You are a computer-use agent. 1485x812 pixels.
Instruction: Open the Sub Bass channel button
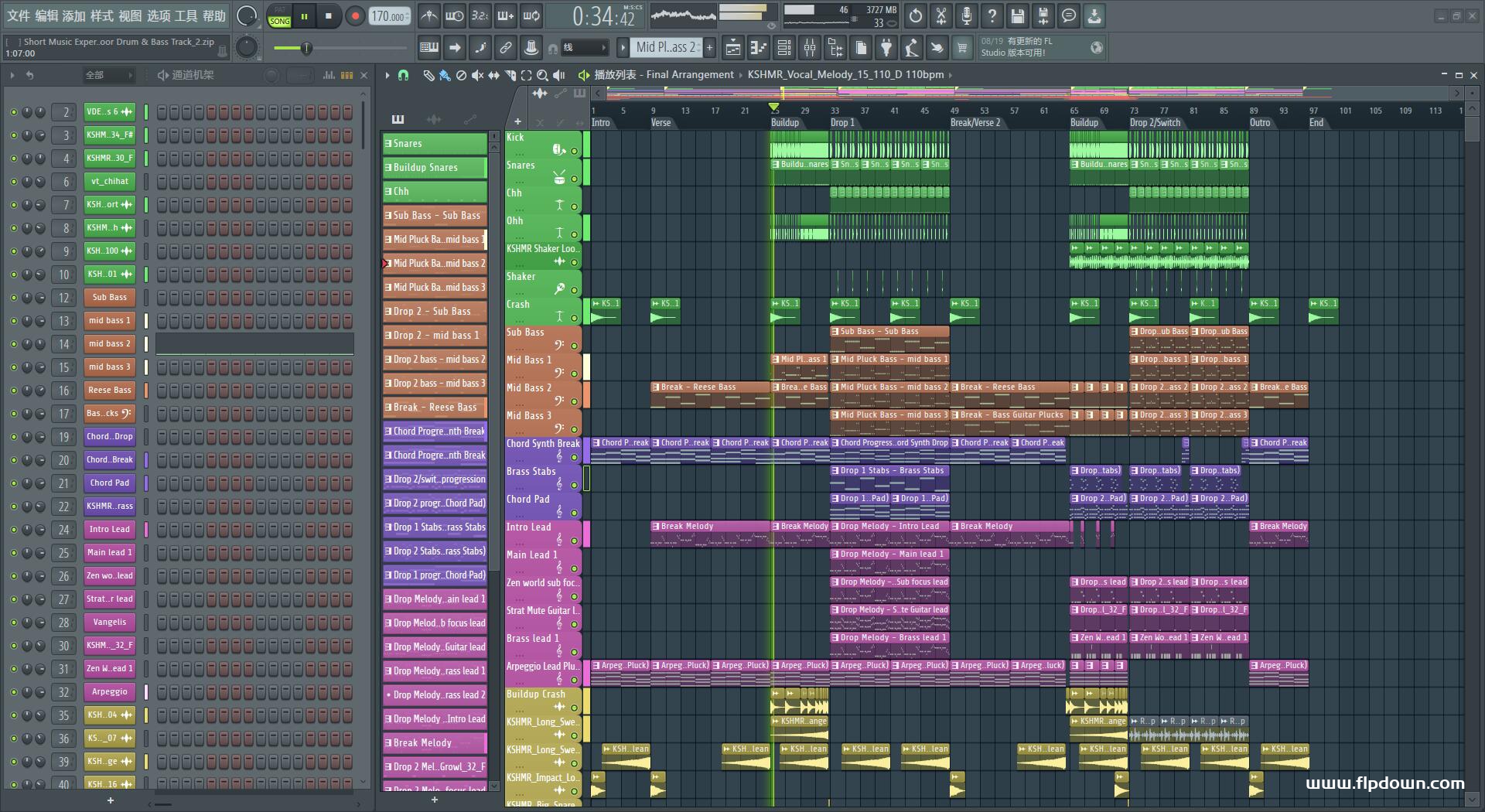click(x=109, y=298)
